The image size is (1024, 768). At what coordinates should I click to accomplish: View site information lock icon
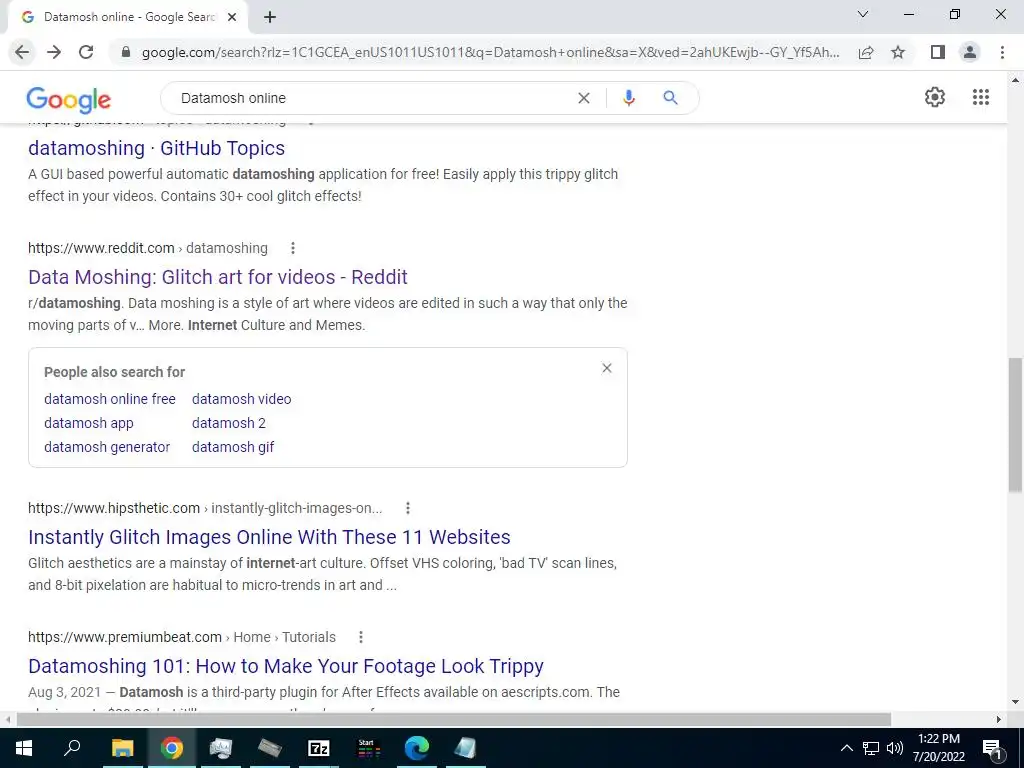pos(126,52)
